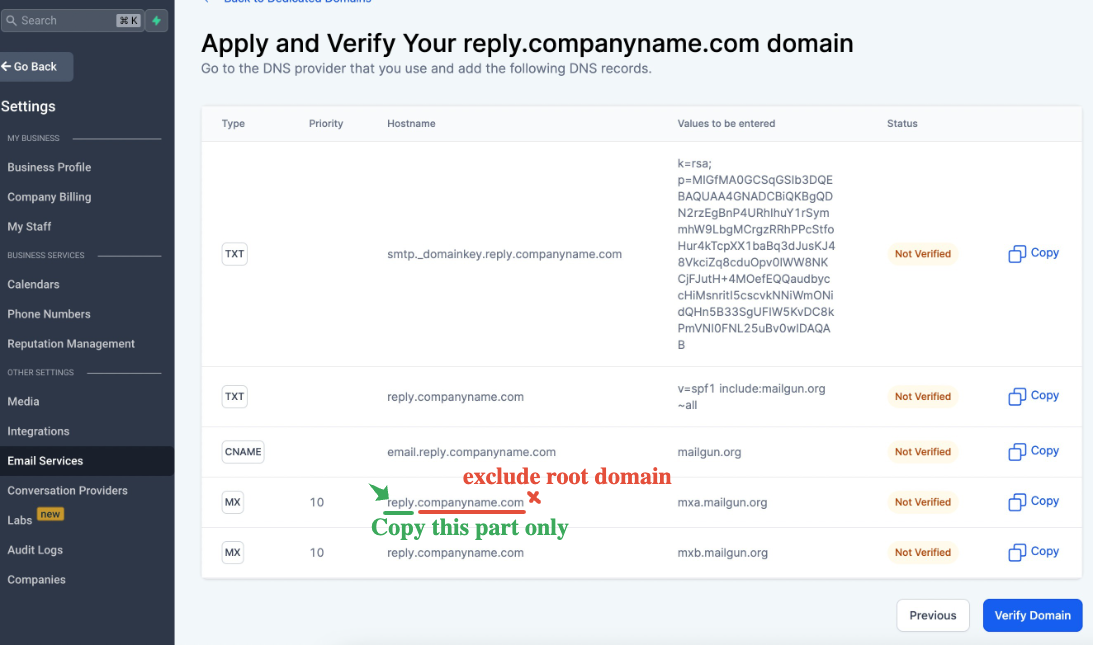Select My Staff in sidebar
This screenshot has height=645, width=1093.
(x=29, y=227)
